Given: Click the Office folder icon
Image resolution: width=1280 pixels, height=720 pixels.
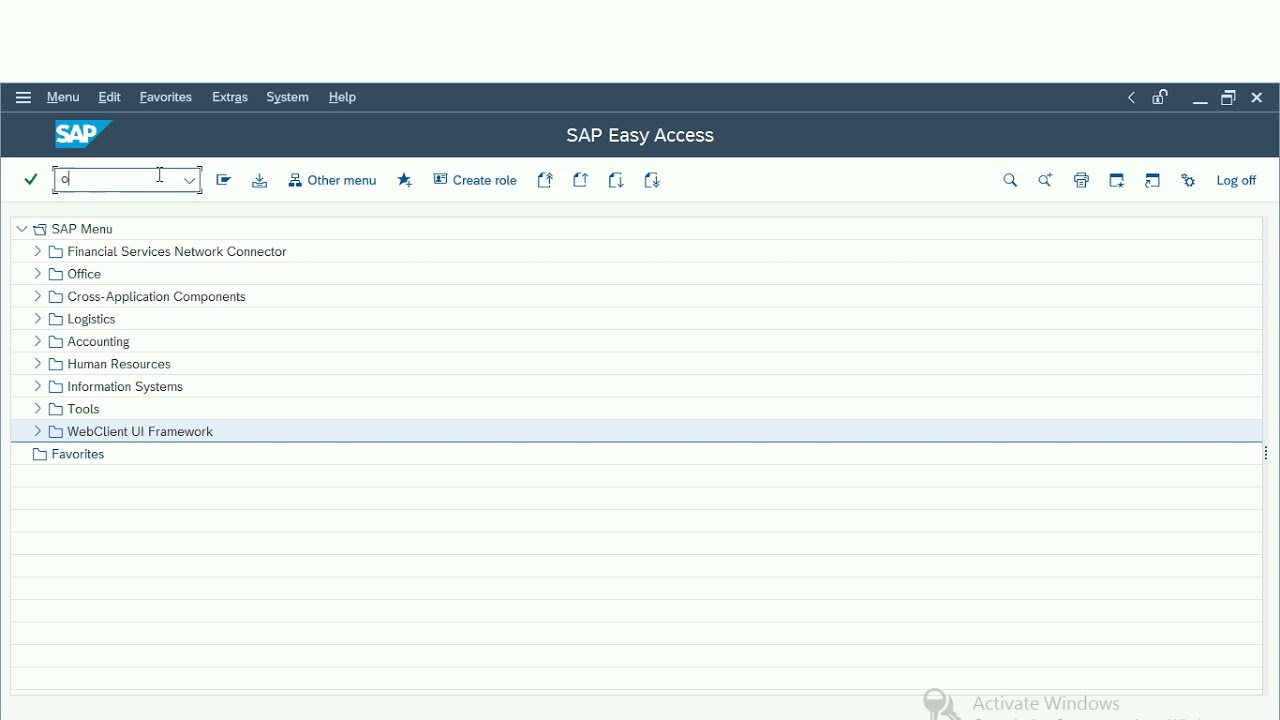Looking at the screenshot, I should click(x=56, y=274).
